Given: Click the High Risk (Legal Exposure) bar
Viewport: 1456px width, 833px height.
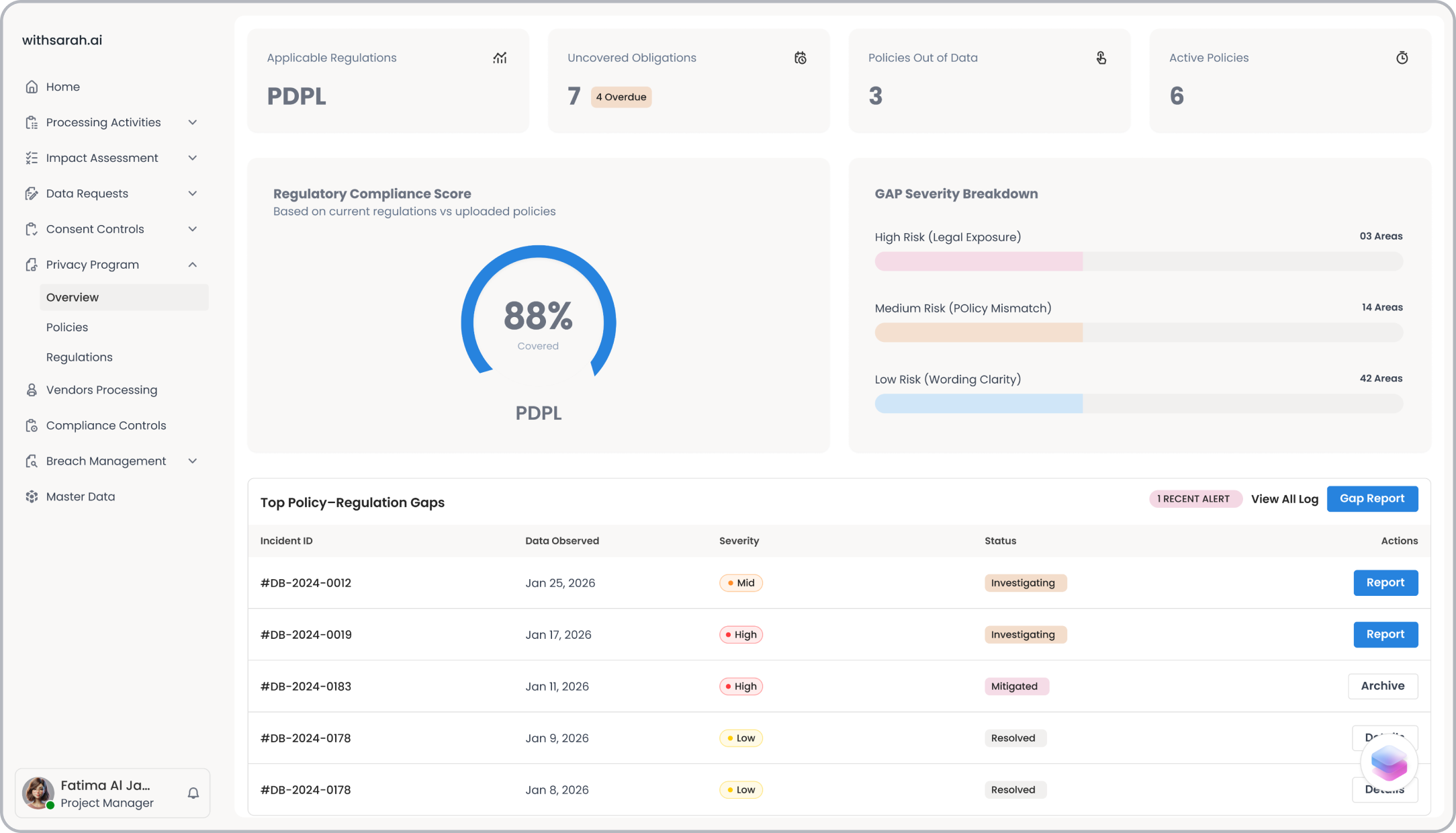Looking at the screenshot, I should tap(1139, 261).
